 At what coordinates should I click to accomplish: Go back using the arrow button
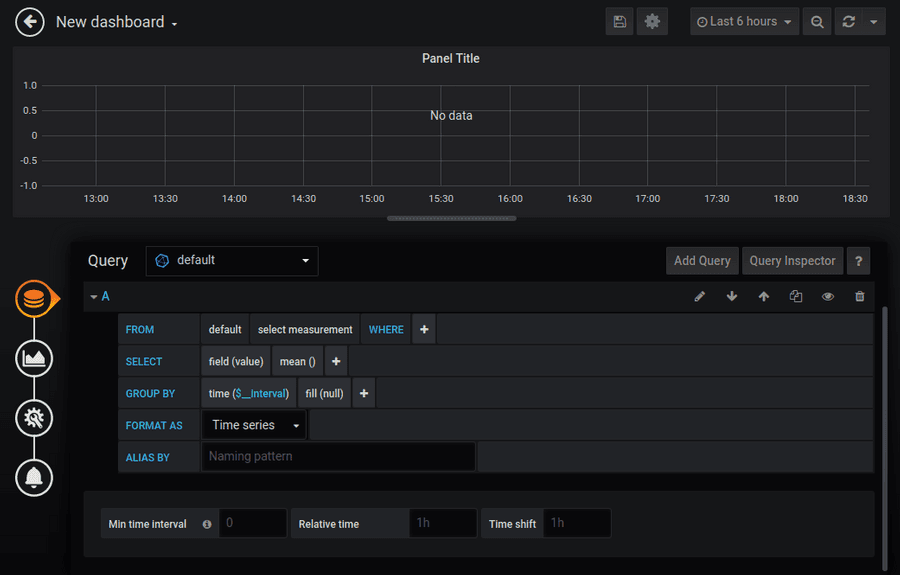click(x=30, y=22)
